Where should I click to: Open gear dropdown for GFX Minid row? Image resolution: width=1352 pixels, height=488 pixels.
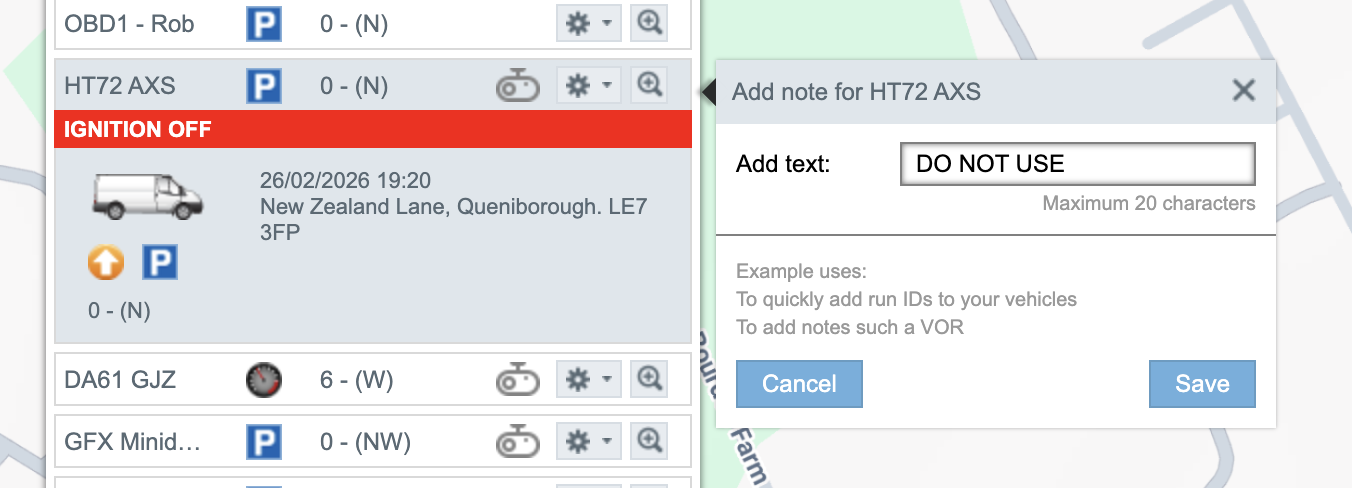(589, 441)
